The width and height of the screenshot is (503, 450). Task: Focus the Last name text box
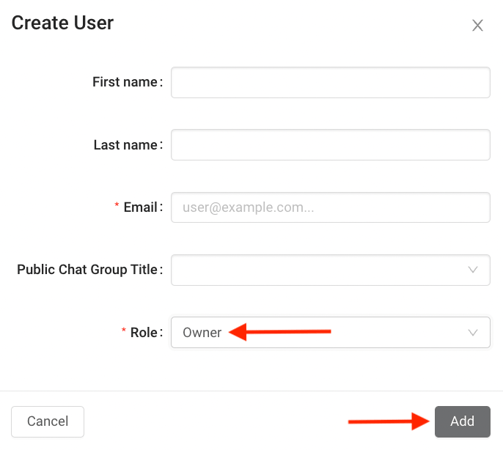(x=330, y=145)
